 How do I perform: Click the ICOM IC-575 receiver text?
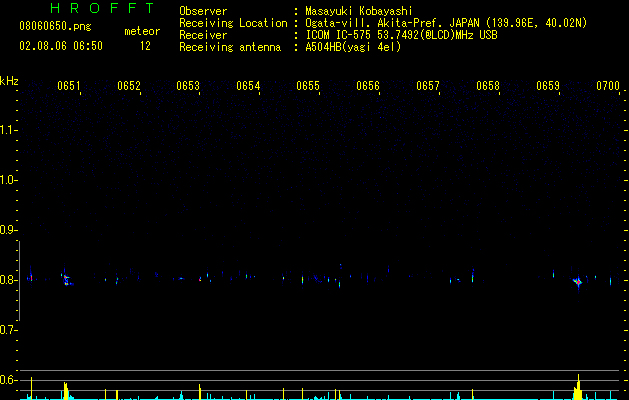coord(401,35)
